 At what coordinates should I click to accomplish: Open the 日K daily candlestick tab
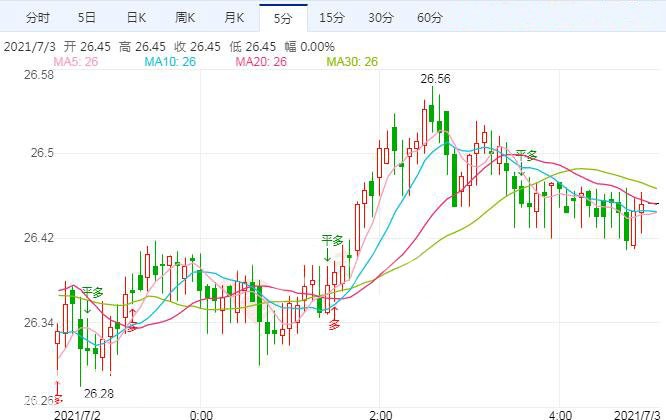point(136,18)
